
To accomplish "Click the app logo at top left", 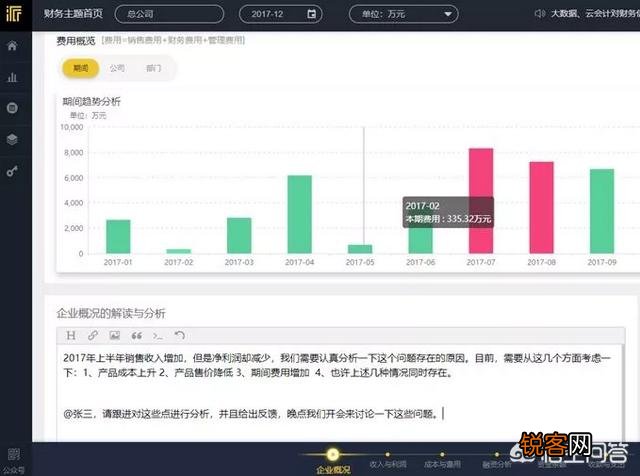I will [13, 14].
